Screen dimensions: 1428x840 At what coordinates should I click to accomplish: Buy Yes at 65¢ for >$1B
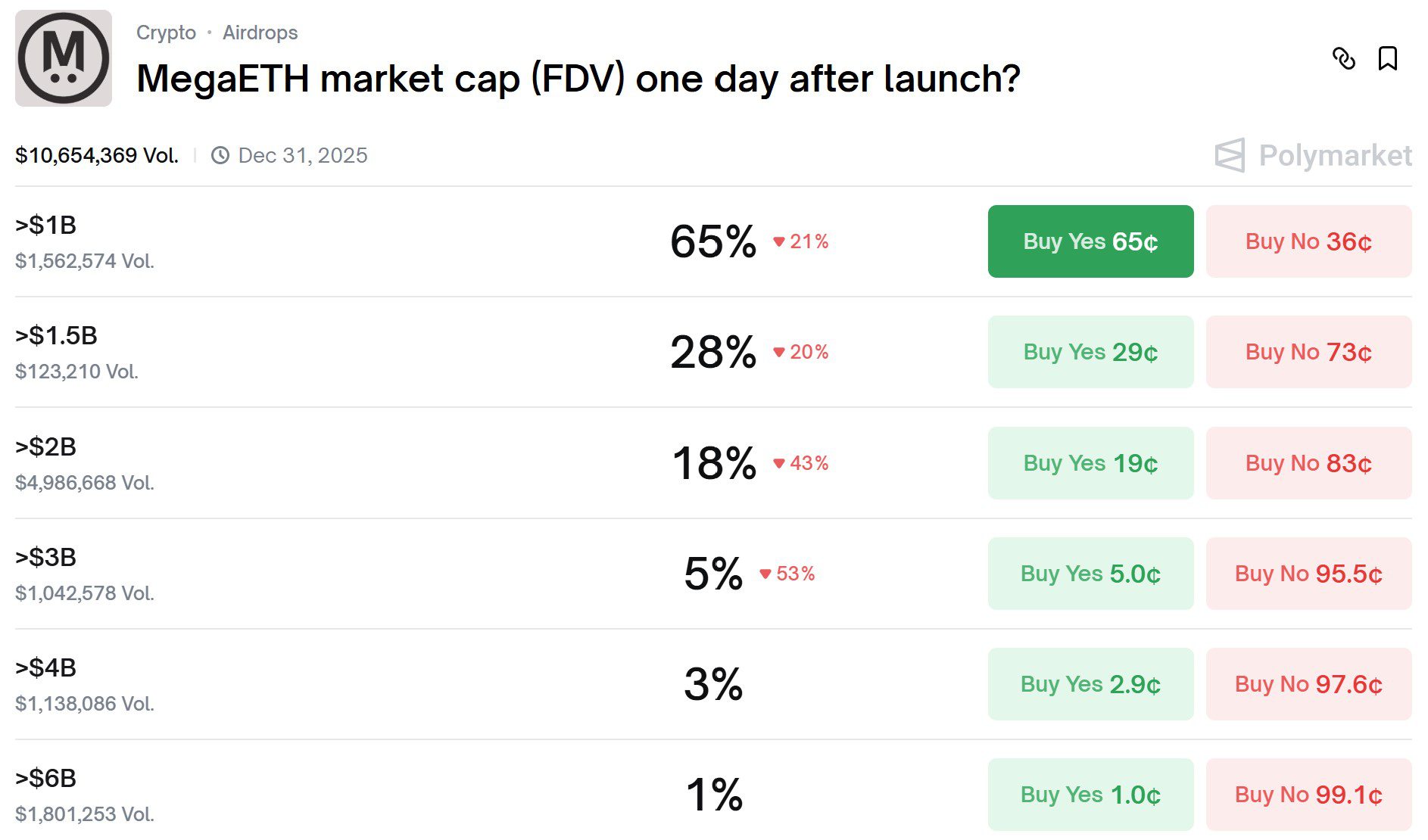pos(1090,241)
